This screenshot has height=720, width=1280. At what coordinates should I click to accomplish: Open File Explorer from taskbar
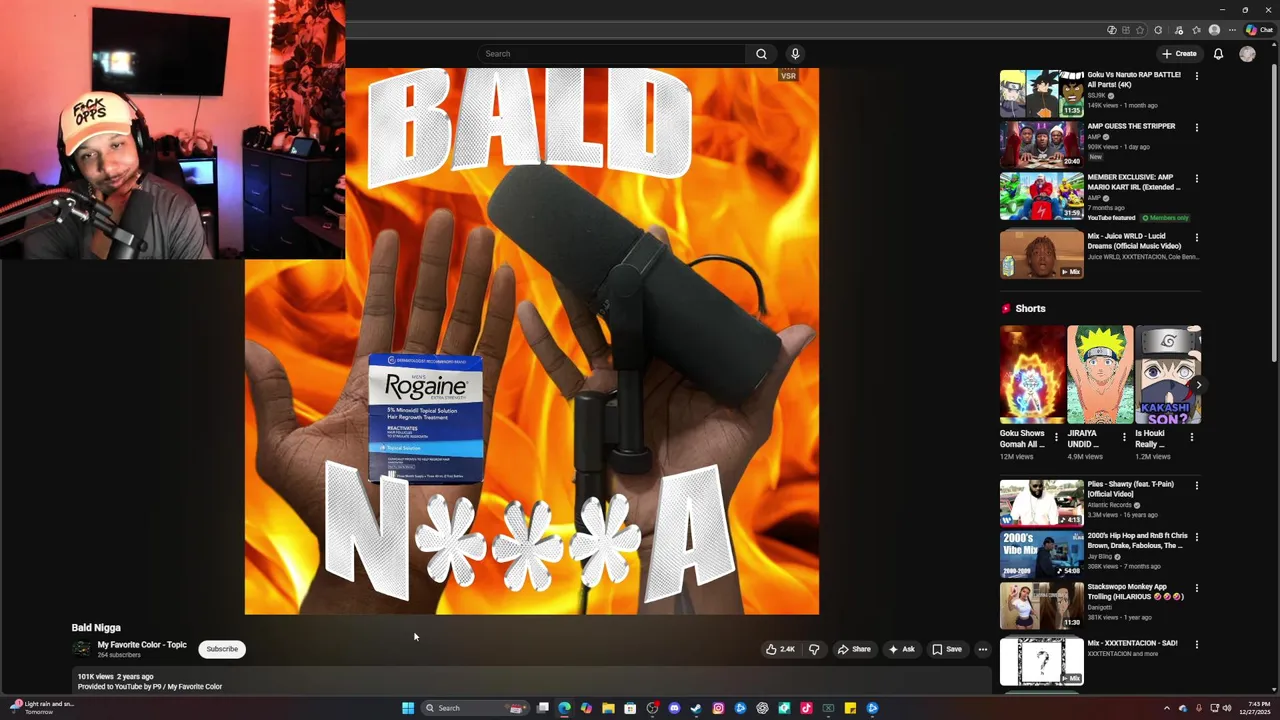608,708
